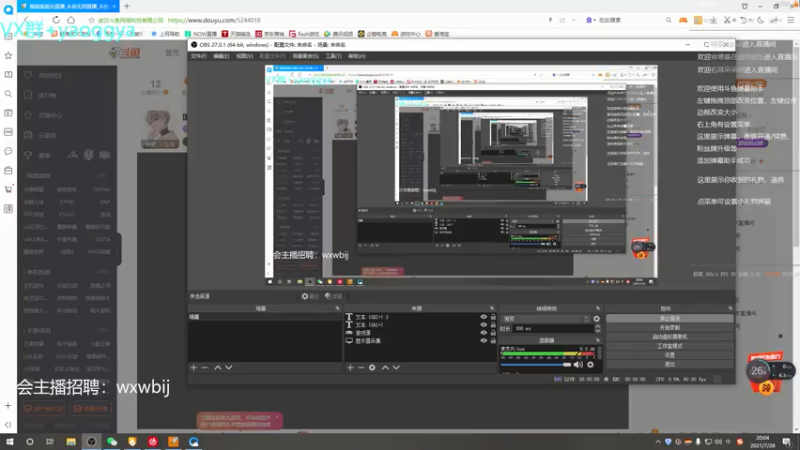Screen dimensions: 800x450
Task: Select 显示器采集 display capture source
Action: [x=368, y=340]
